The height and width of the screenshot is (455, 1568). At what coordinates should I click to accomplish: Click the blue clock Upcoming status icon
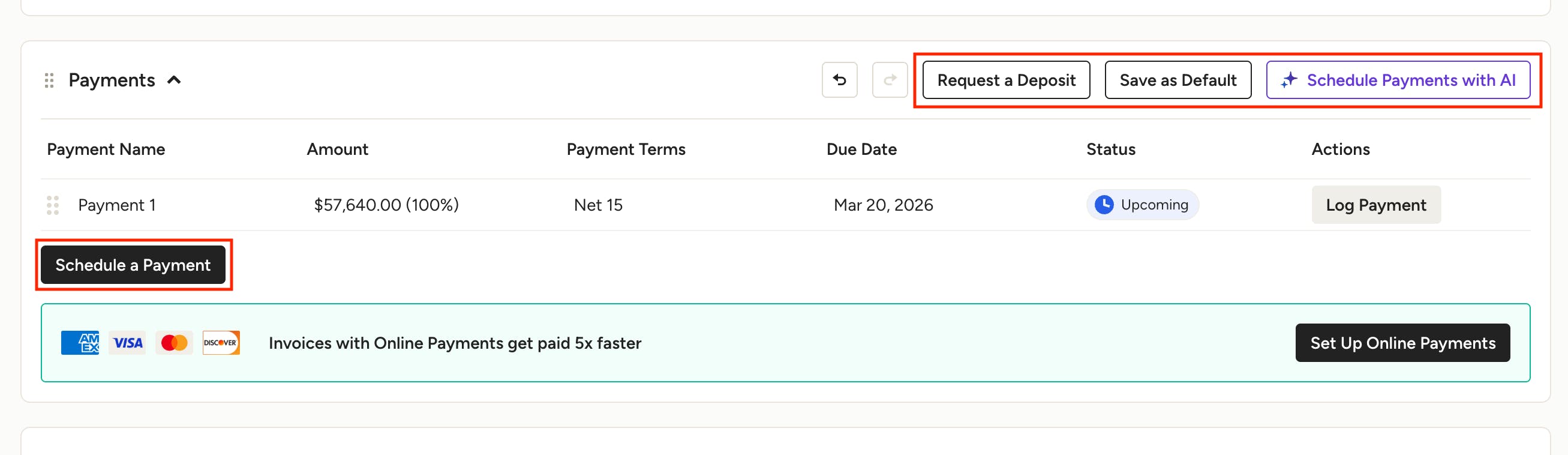click(1104, 205)
